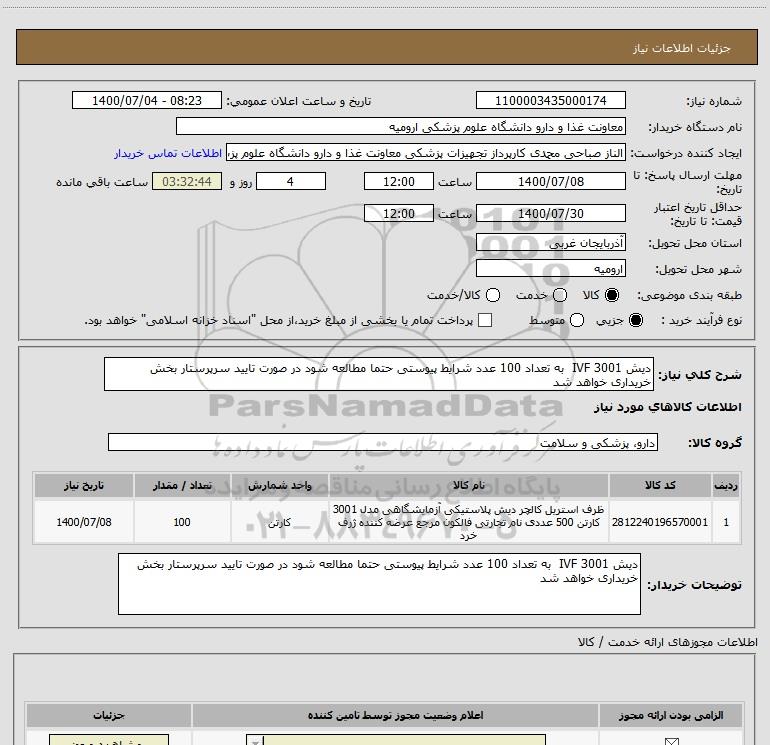Click the جزئیات اطلاعات نیاز header title
Image resolution: width=770 pixels, height=745 pixels.
click(x=682, y=48)
